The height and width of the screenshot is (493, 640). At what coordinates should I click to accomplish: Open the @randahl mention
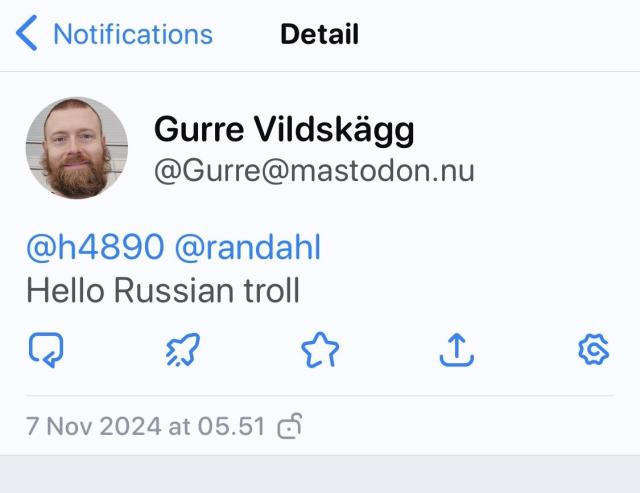click(248, 246)
